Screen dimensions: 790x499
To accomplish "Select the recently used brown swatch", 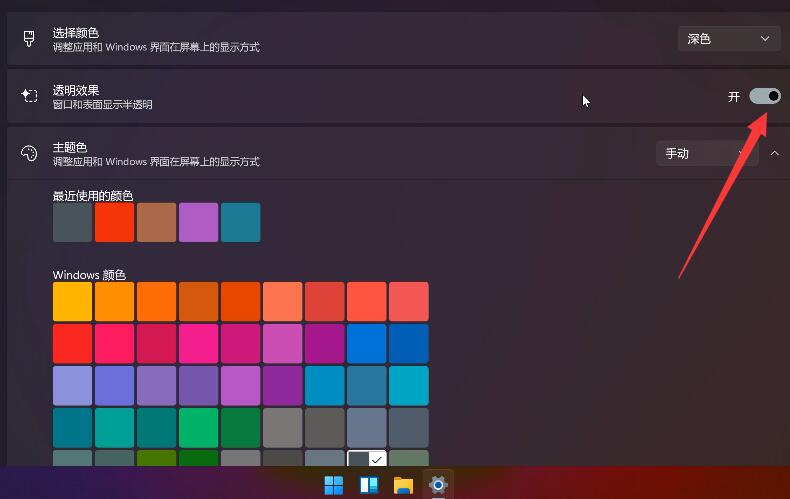I will (x=157, y=222).
